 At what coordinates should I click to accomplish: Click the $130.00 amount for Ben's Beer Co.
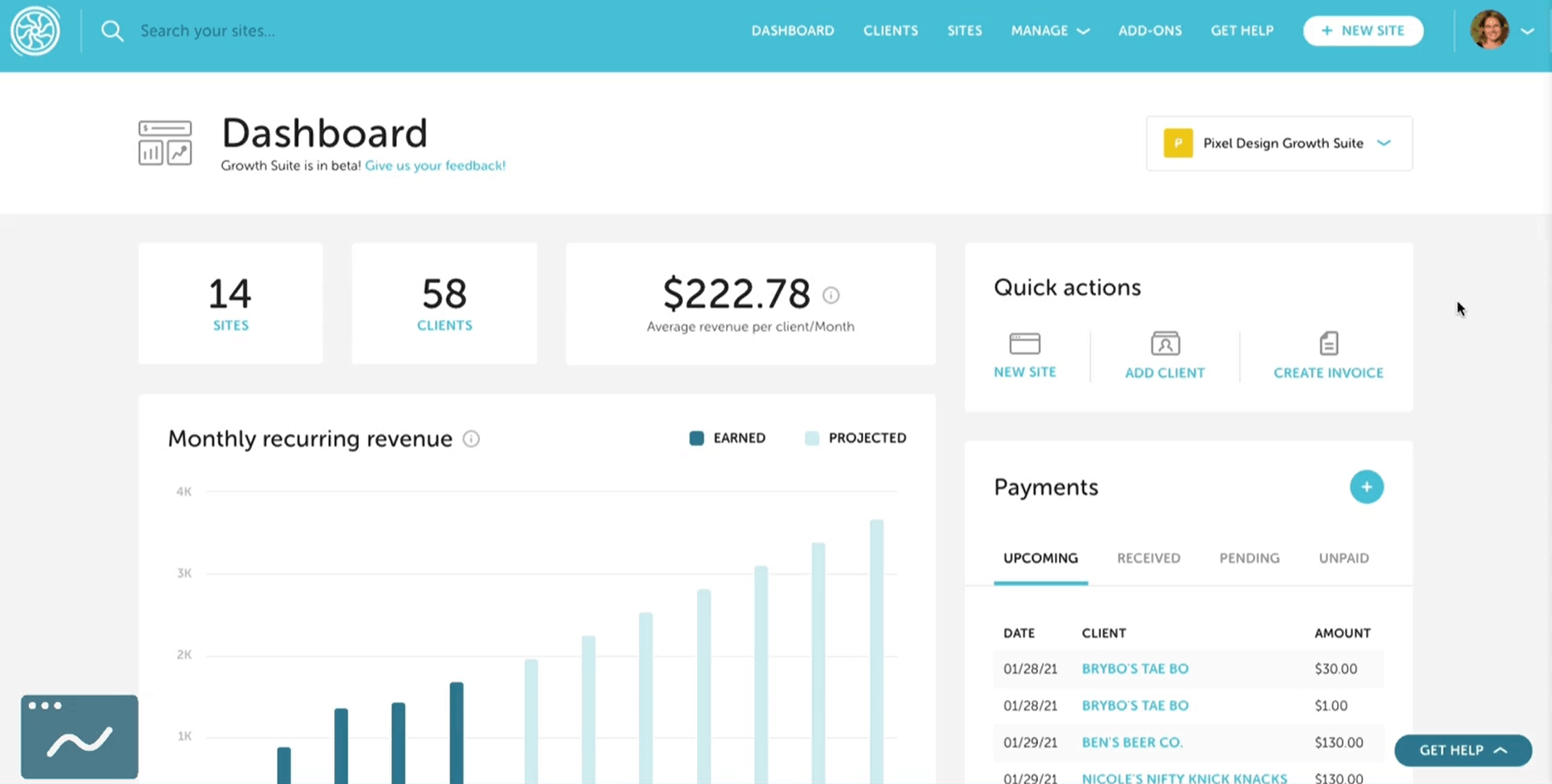(x=1339, y=742)
